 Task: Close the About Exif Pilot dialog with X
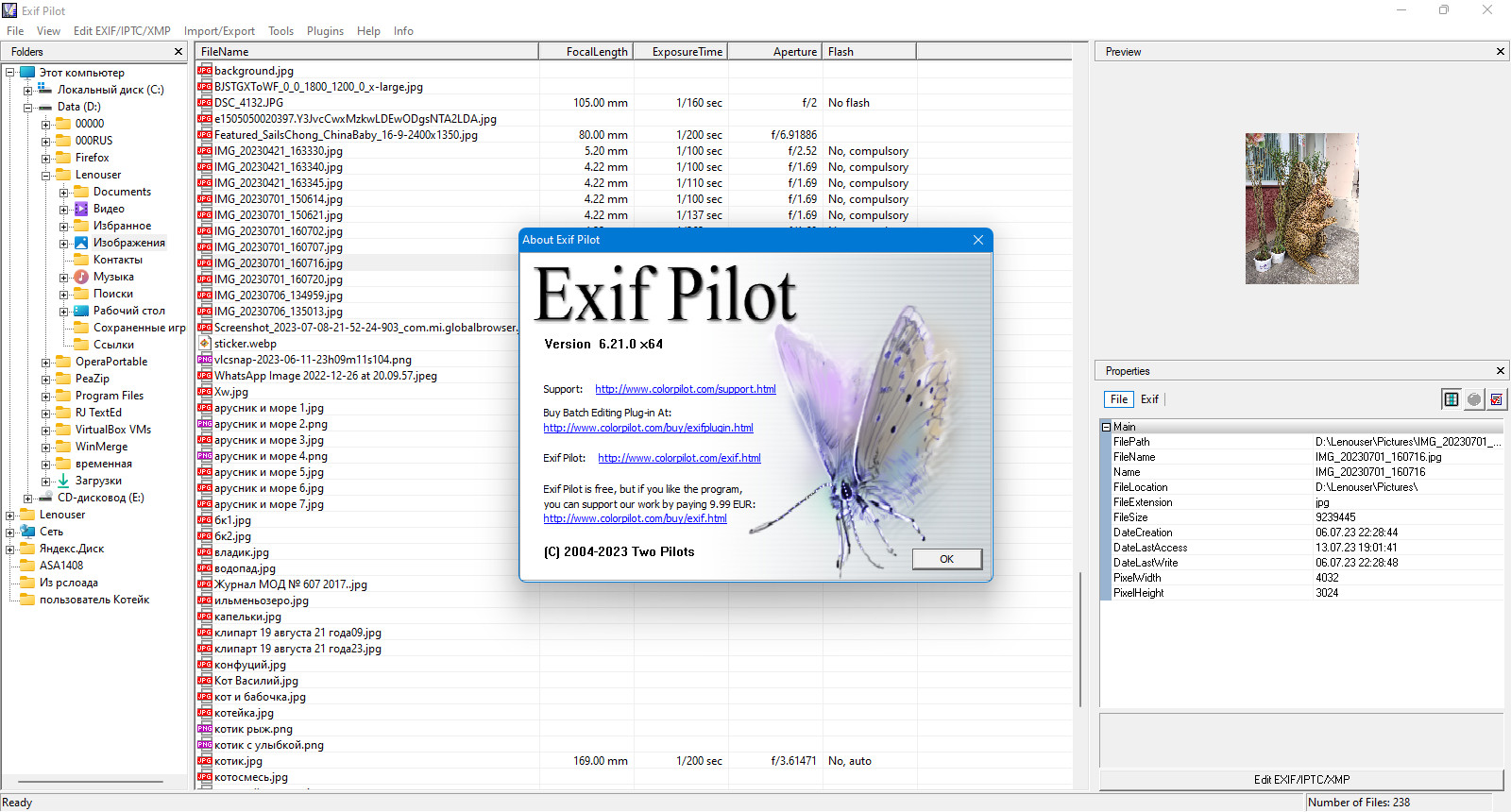pos(978,240)
